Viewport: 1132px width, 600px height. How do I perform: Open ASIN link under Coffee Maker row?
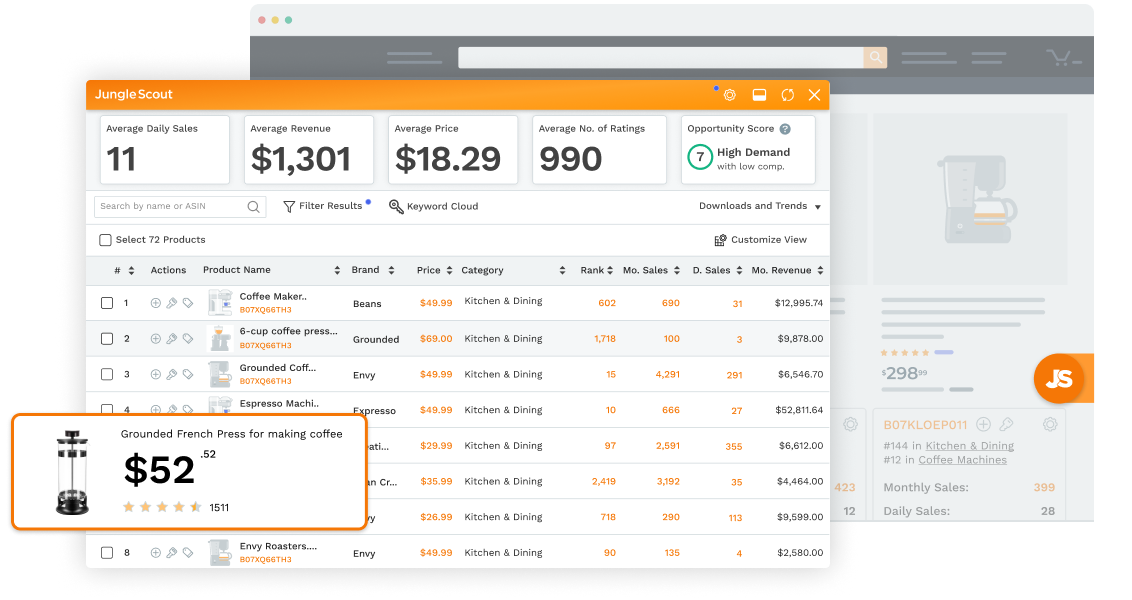(266, 310)
